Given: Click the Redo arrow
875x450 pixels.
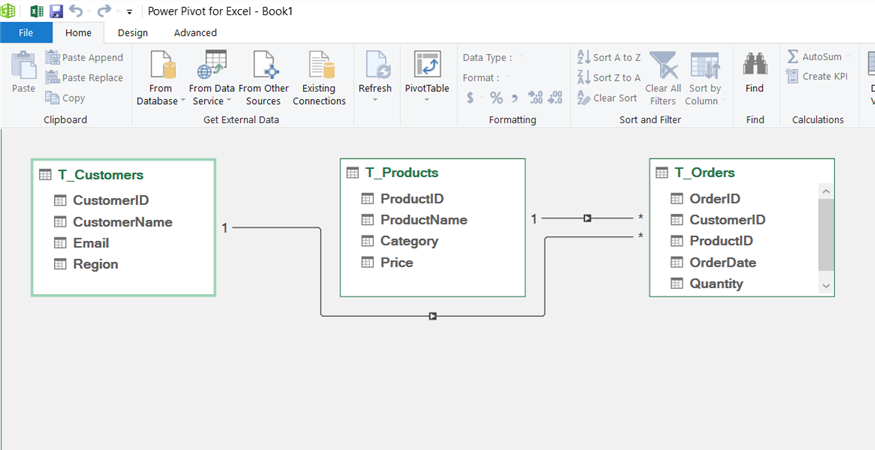Looking at the screenshot, I should (x=103, y=11).
